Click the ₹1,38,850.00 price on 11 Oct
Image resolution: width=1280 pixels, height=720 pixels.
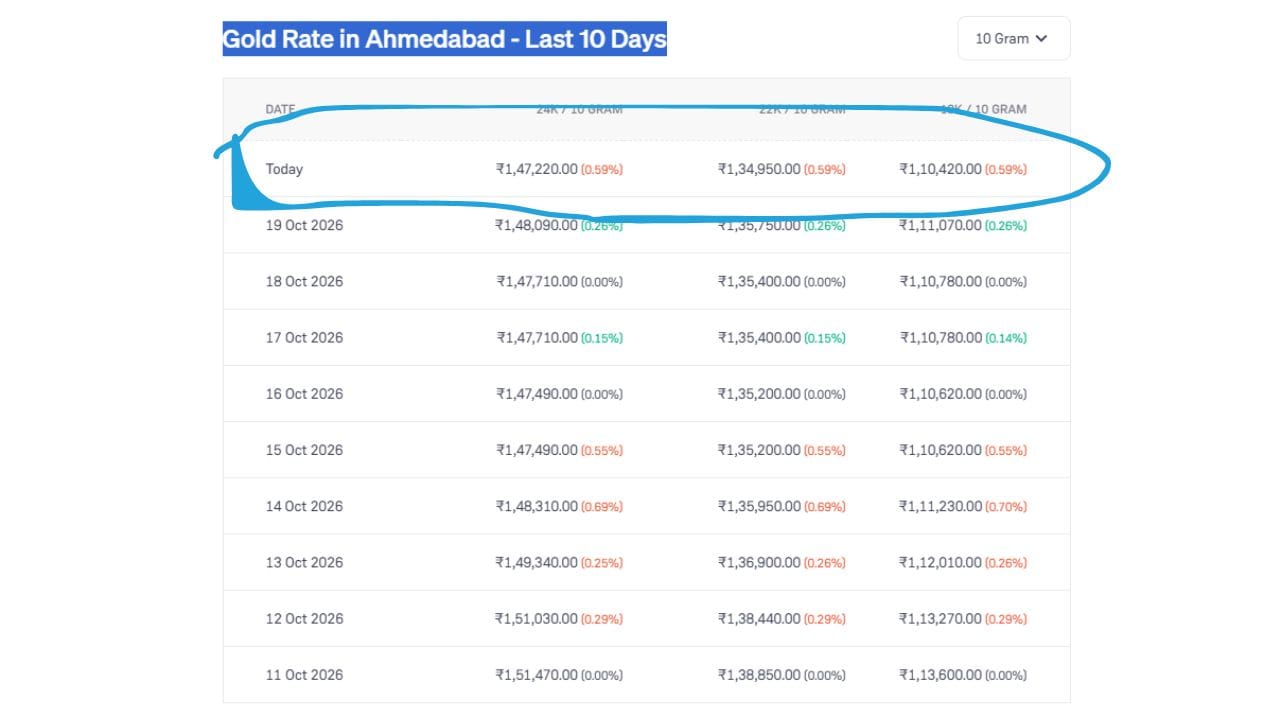pyautogui.click(x=759, y=674)
